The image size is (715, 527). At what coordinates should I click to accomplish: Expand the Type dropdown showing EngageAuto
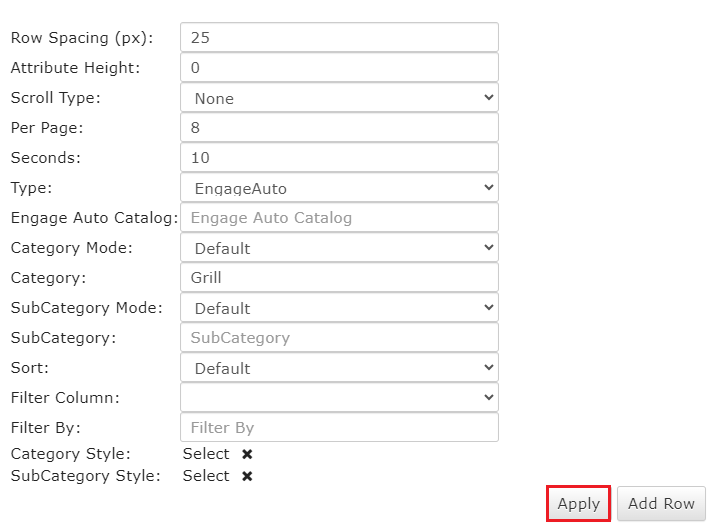coord(339,188)
